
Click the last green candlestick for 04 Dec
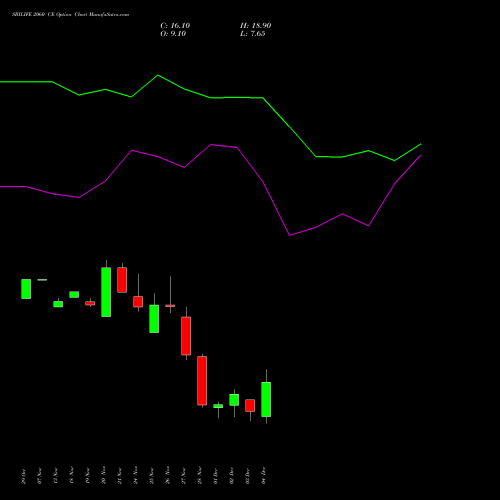266,399
